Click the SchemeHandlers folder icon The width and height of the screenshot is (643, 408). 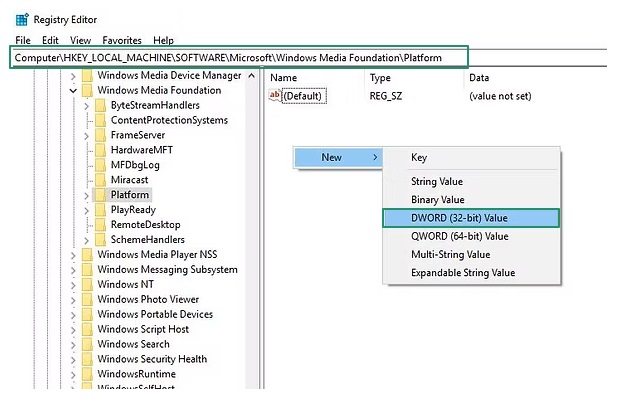(x=100, y=239)
